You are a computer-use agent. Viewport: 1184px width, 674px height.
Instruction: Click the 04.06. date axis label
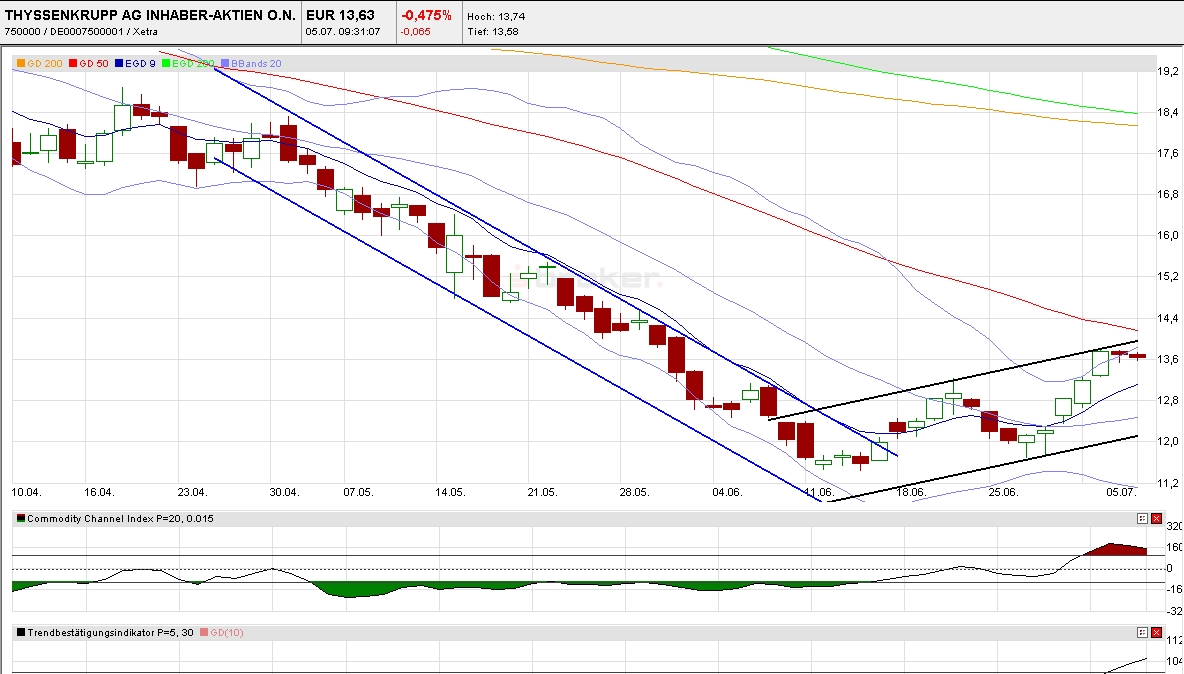727,492
